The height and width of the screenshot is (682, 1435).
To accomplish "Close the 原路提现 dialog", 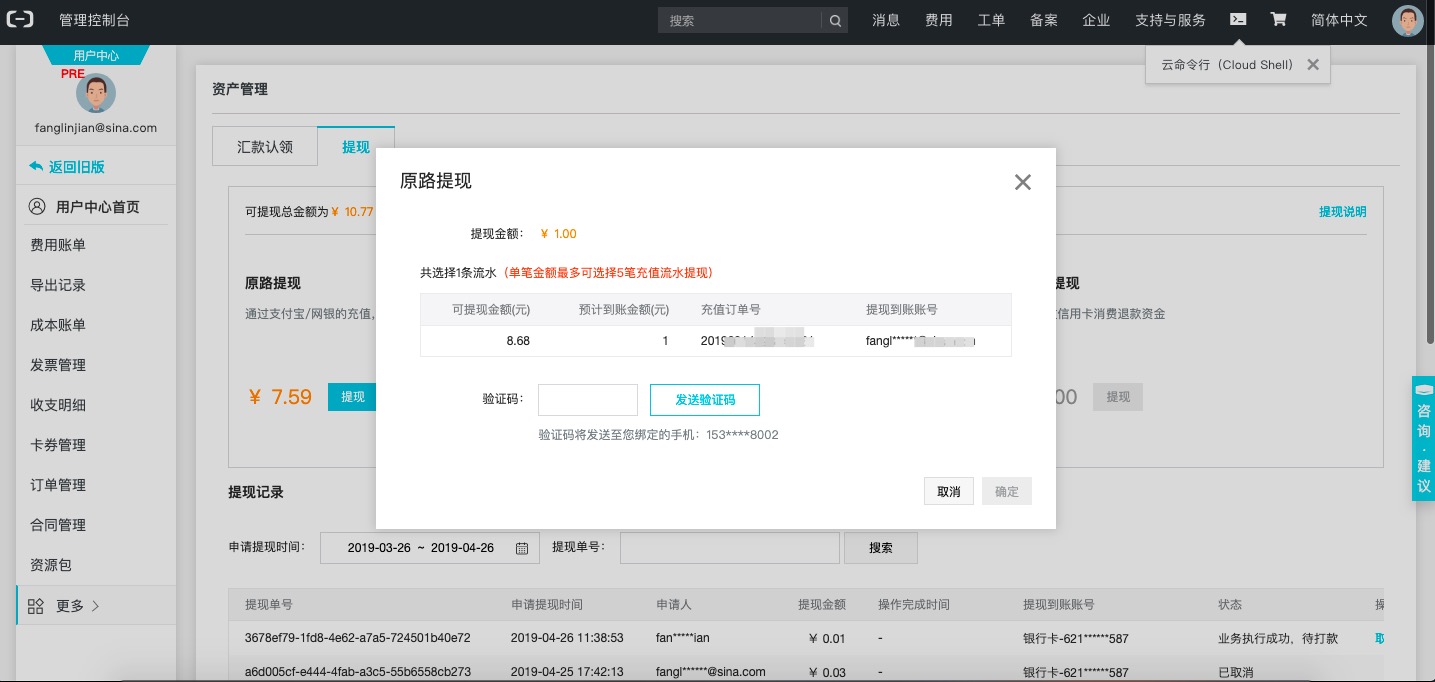I will [x=1022, y=182].
